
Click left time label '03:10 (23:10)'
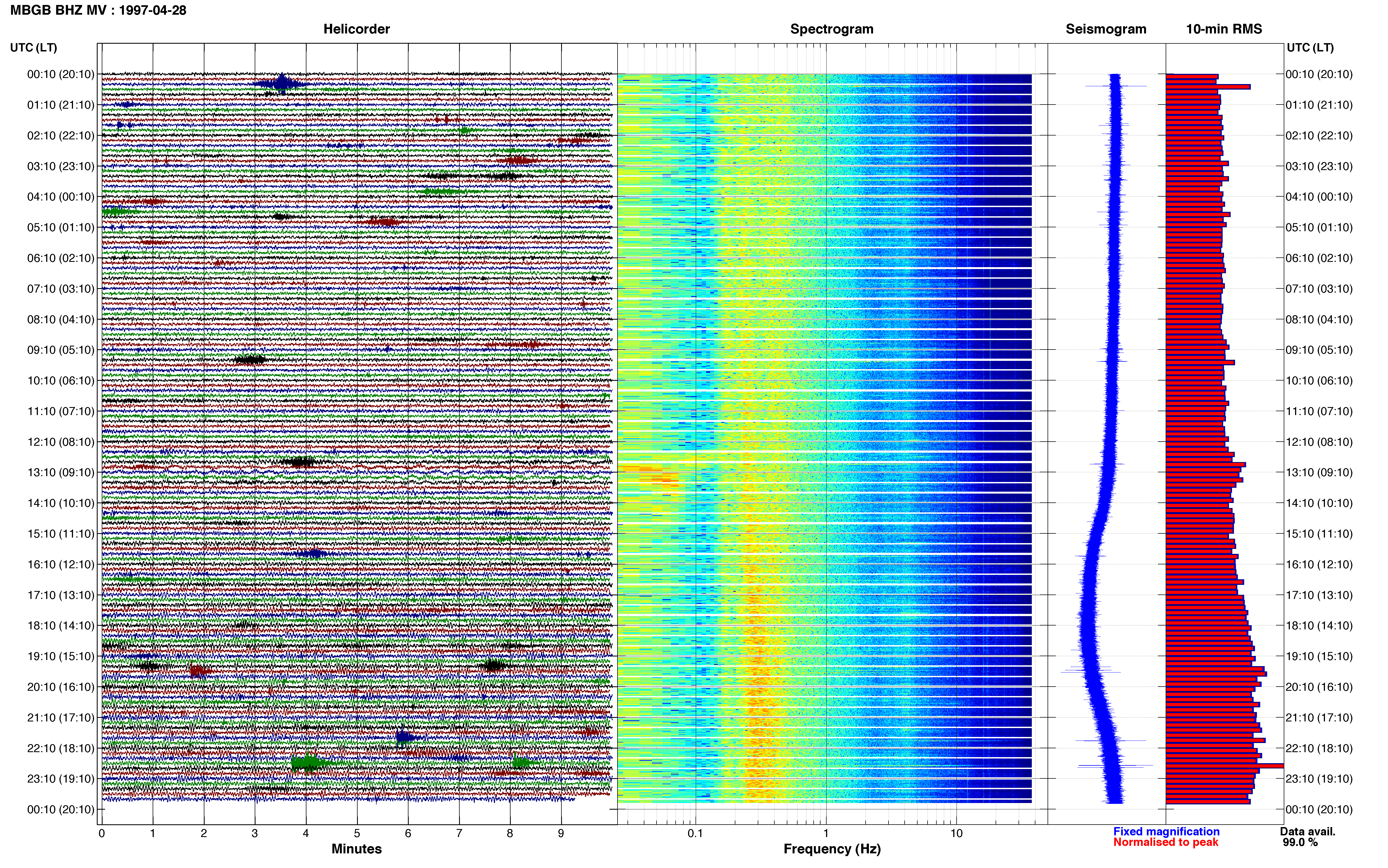click(61, 166)
